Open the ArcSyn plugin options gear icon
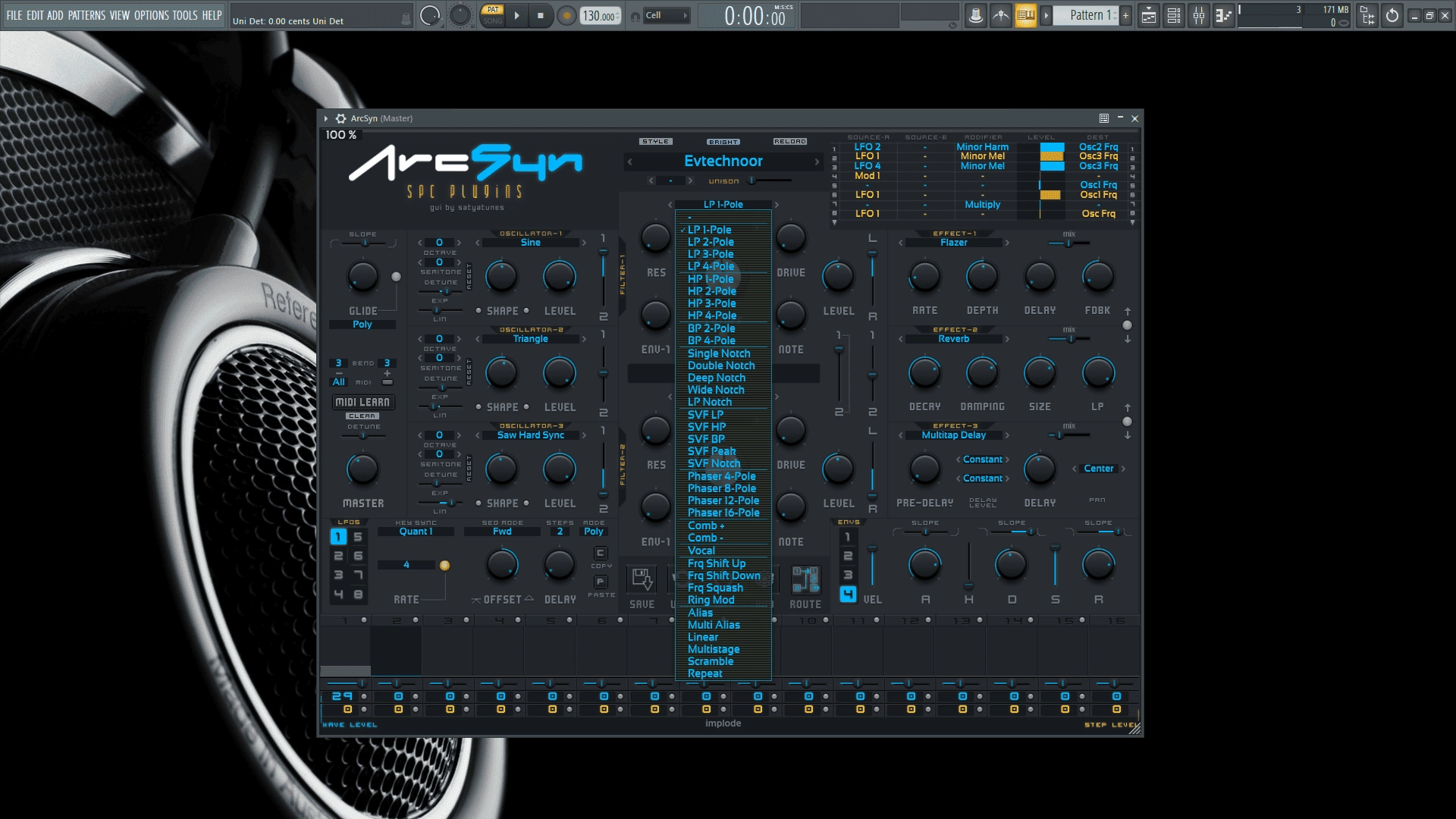This screenshot has width=1456, height=819. click(341, 118)
